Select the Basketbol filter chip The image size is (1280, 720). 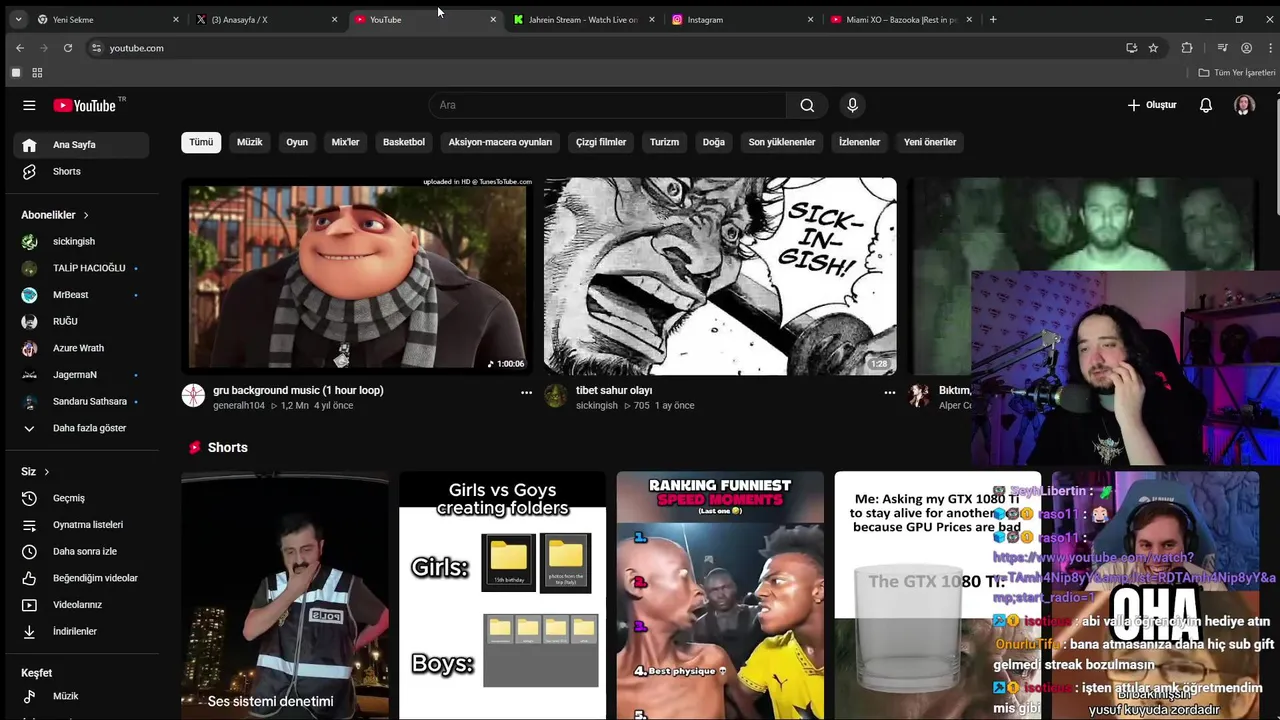point(404,142)
